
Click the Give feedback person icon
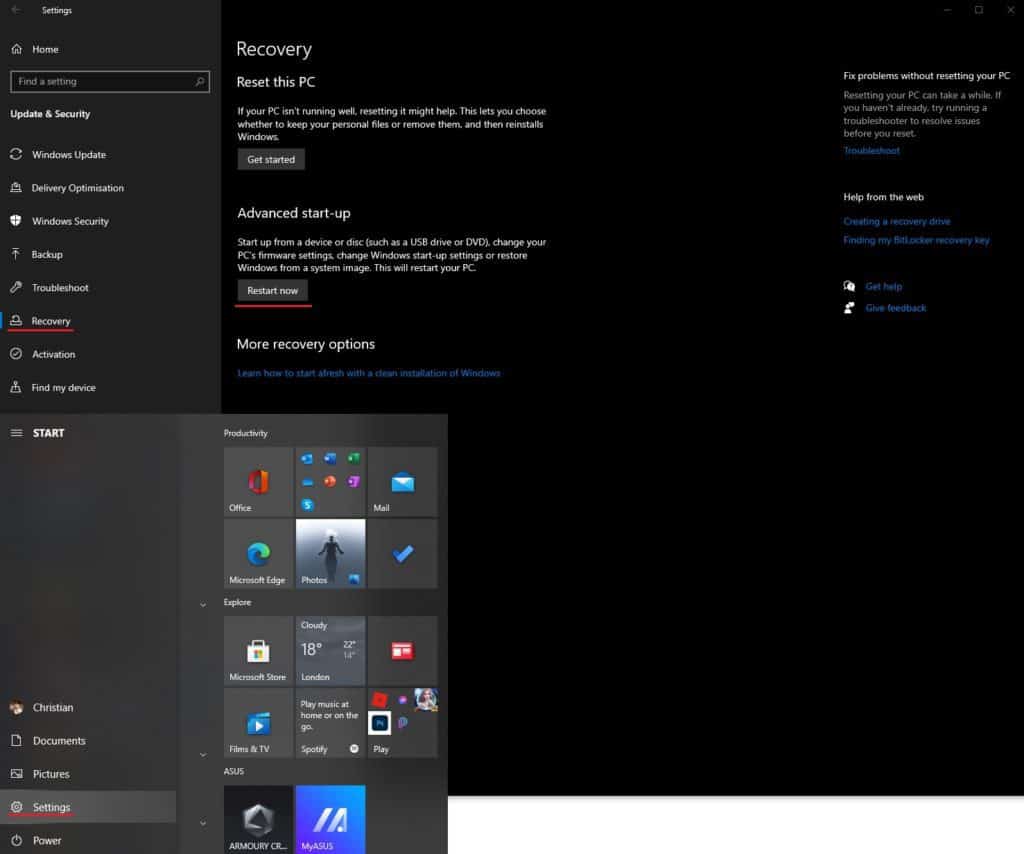tap(849, 308)
